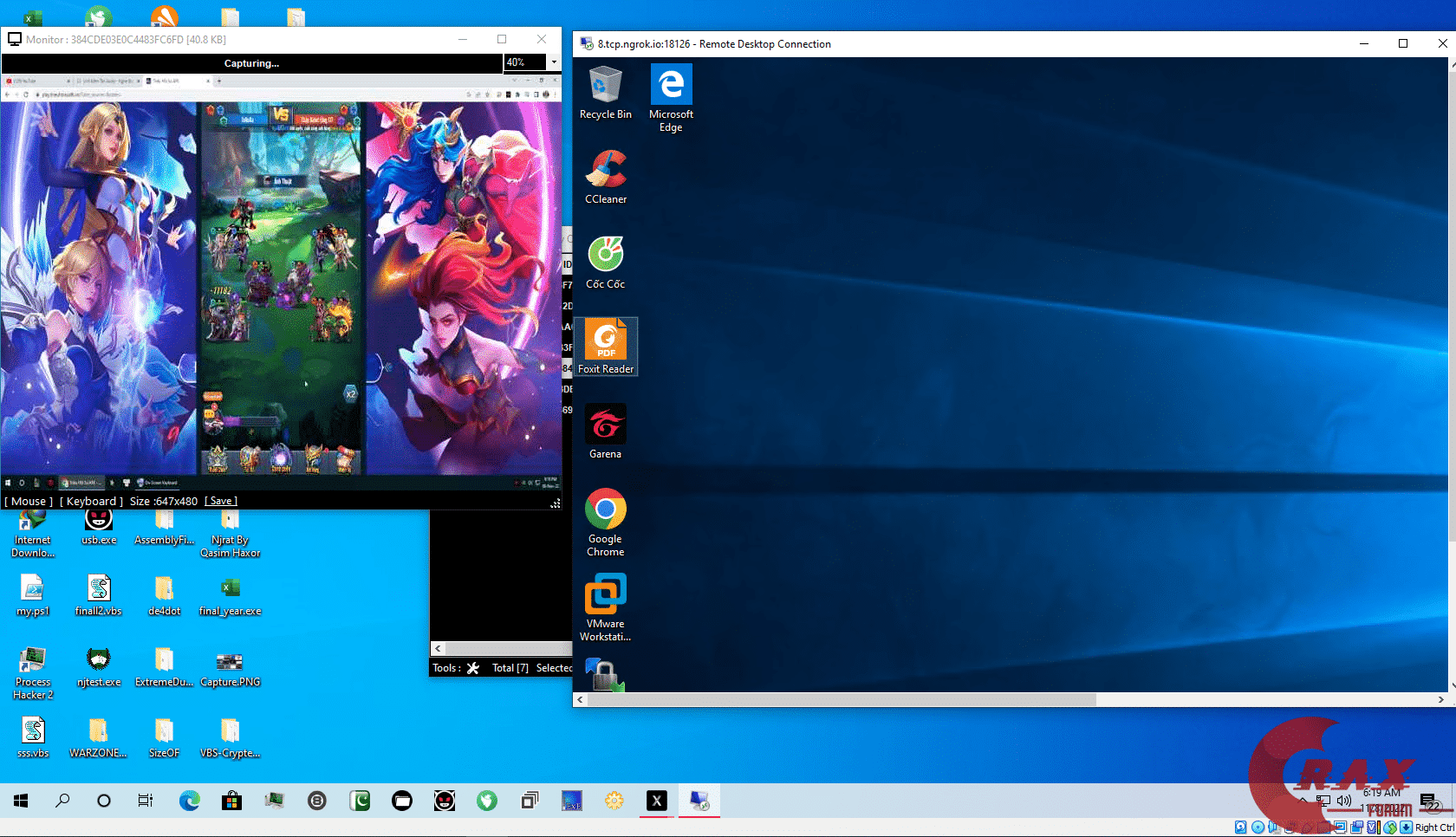Click the EXE icon on the taskbar
Viewport: 1456px width, 837px height.
pyautogui.click(x=572, y=801)
